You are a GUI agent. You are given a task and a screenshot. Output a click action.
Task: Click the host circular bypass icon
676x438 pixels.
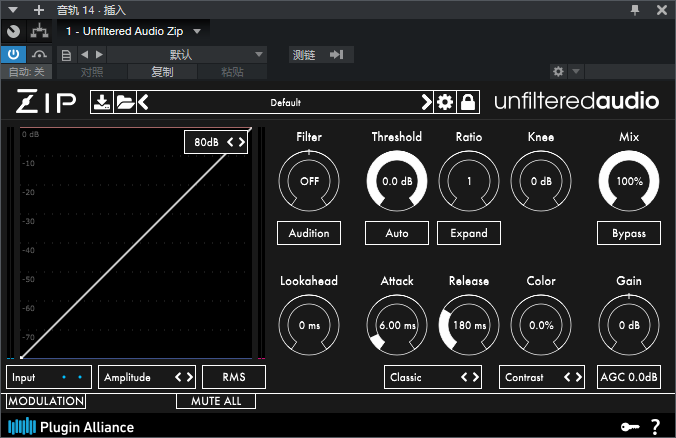(13, 31)
